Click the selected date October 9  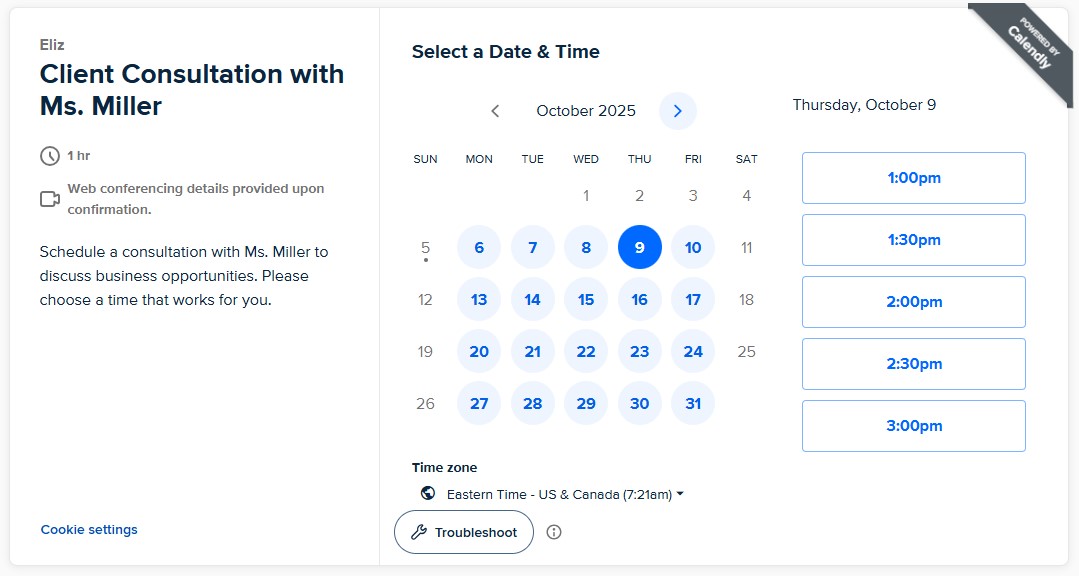(x=640, y=248)
